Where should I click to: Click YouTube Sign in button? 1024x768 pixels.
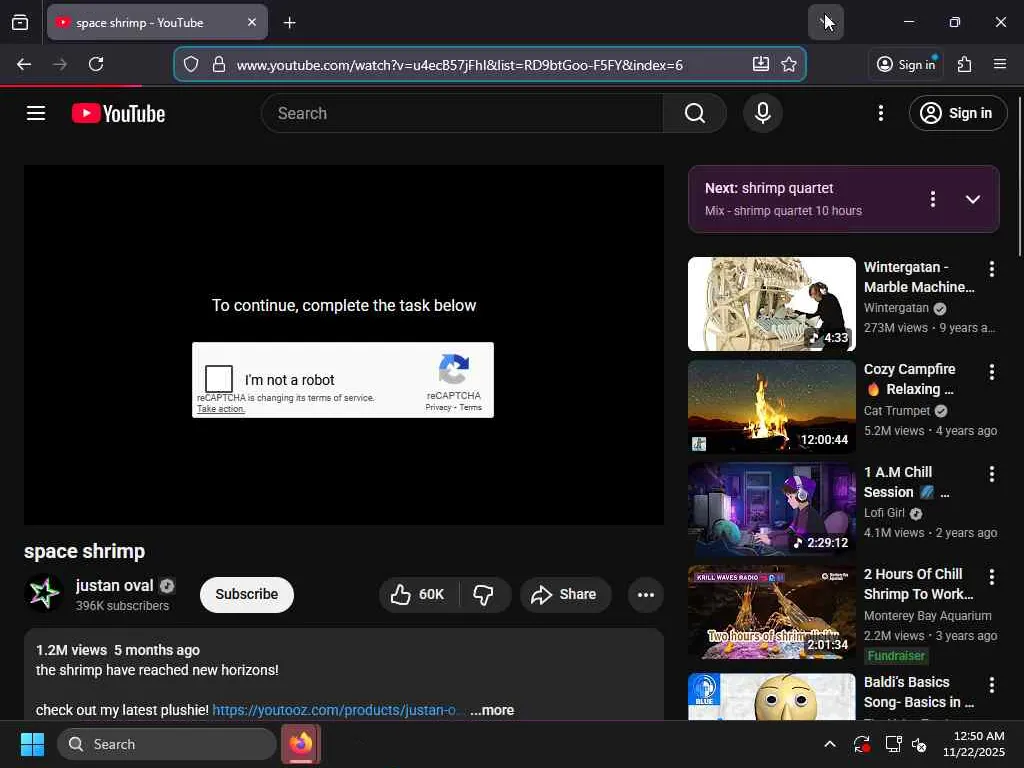tap(957, 113)
